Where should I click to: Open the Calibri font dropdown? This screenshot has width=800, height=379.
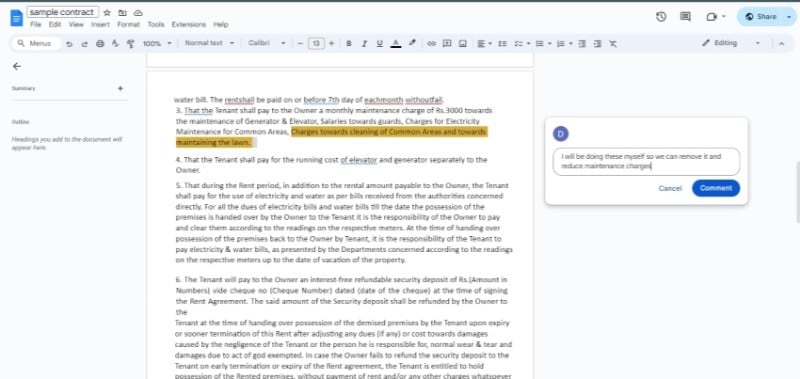[266, 43]
